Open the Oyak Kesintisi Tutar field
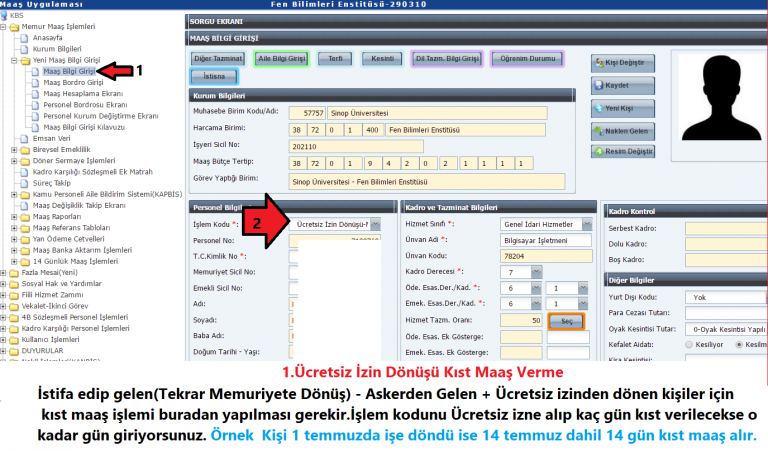Image resolution: width=768 pixels, height=451 pixels. pyautogui.click(x=726, y=330)
